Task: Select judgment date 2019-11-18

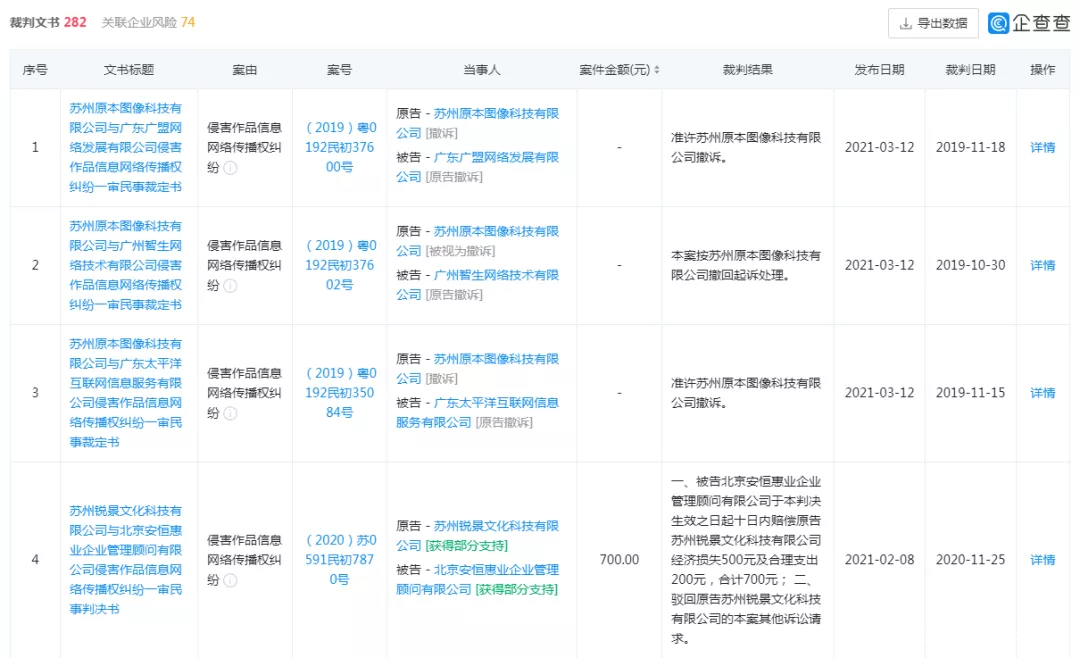Action: point(970,147)
